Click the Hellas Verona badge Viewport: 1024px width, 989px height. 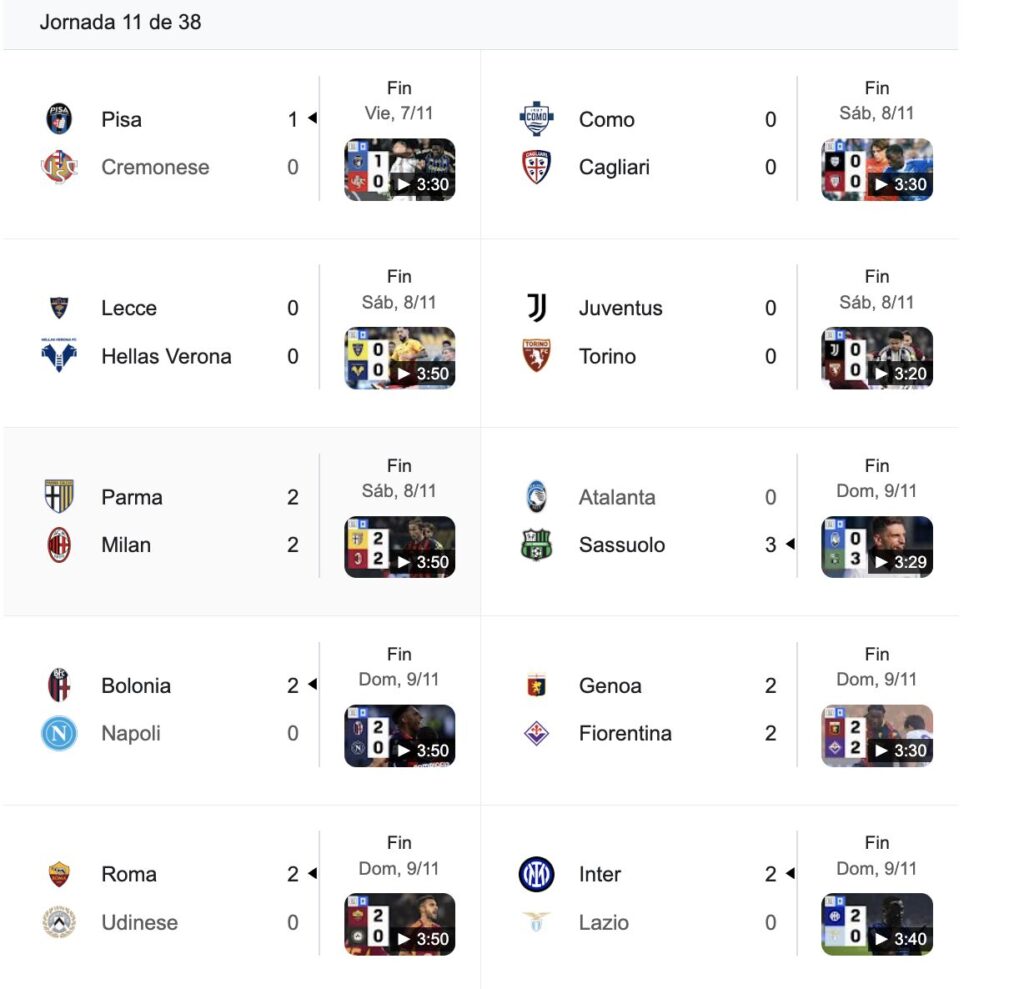[59, 356]
